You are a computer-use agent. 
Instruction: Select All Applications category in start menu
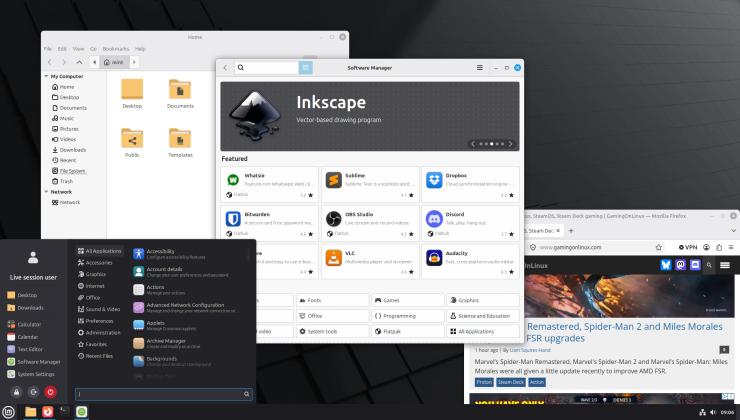pos(100,251)
